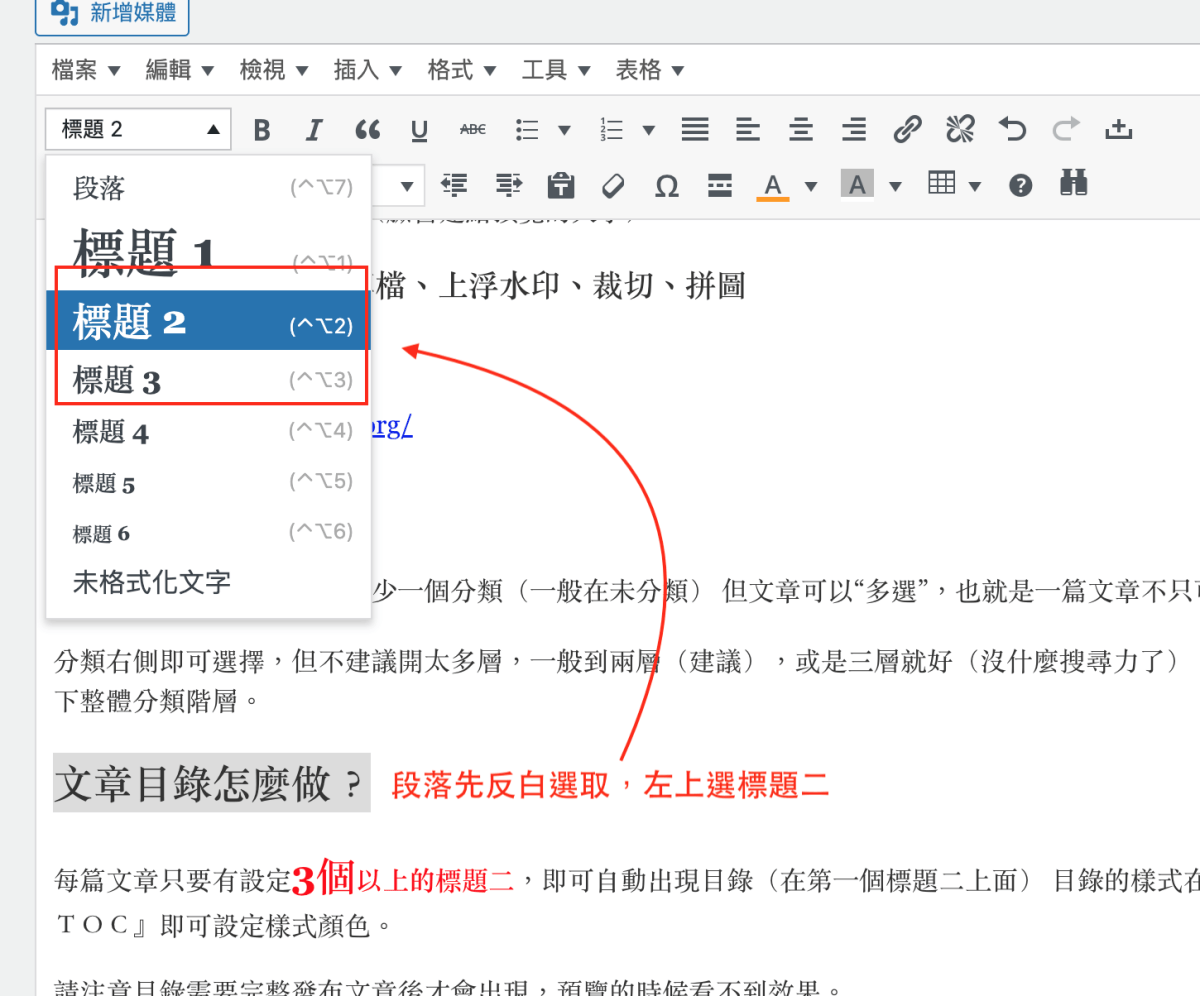The width and height of the screenshot is (1200, 996).
Task: Open find and replace binoculars icon
Action: click(1074, 185)
